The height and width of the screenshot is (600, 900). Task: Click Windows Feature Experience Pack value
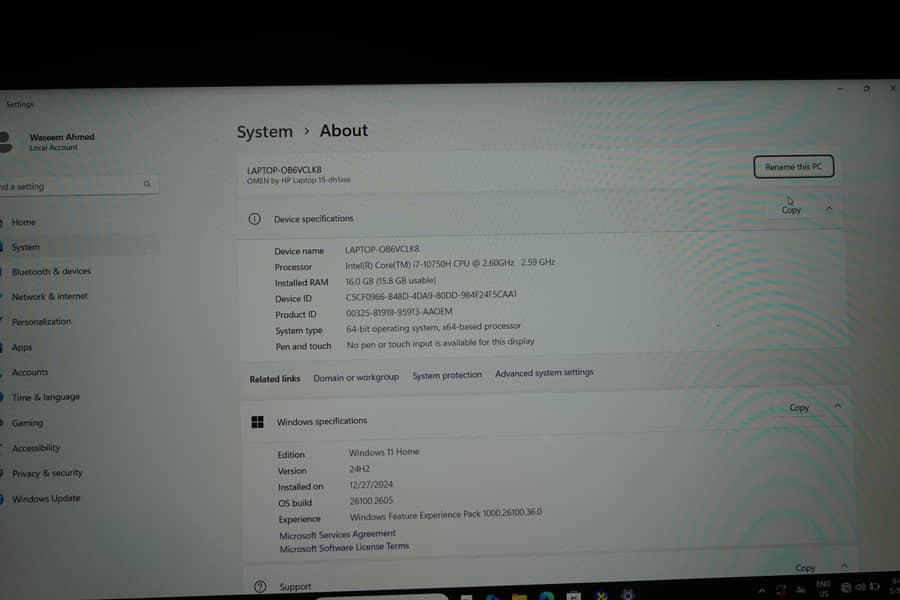point(446,514)
